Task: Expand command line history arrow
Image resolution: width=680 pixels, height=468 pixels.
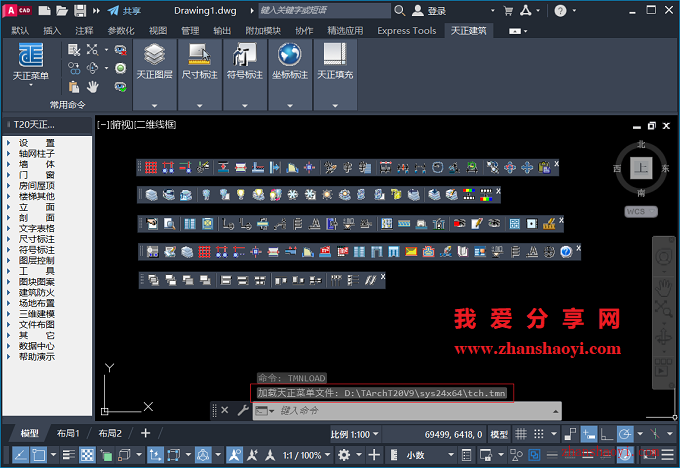Action: tap(556, 410)
